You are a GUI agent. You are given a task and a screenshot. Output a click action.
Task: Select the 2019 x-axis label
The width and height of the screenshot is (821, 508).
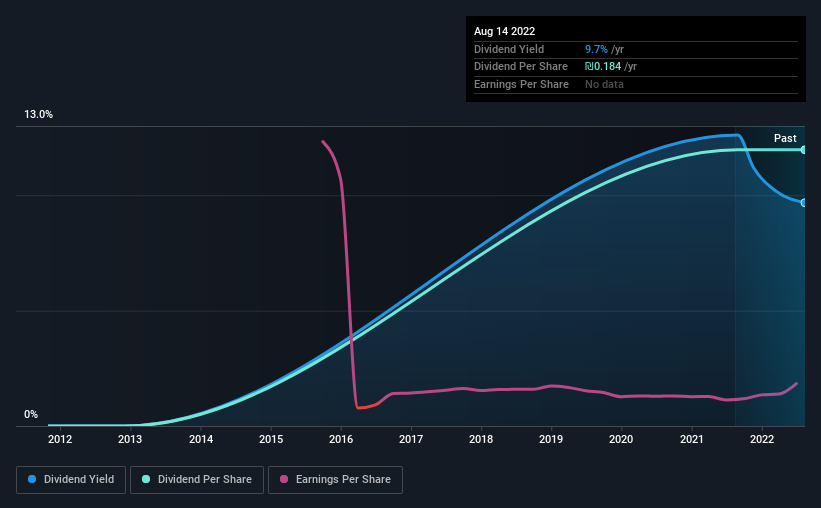point(551,439)
